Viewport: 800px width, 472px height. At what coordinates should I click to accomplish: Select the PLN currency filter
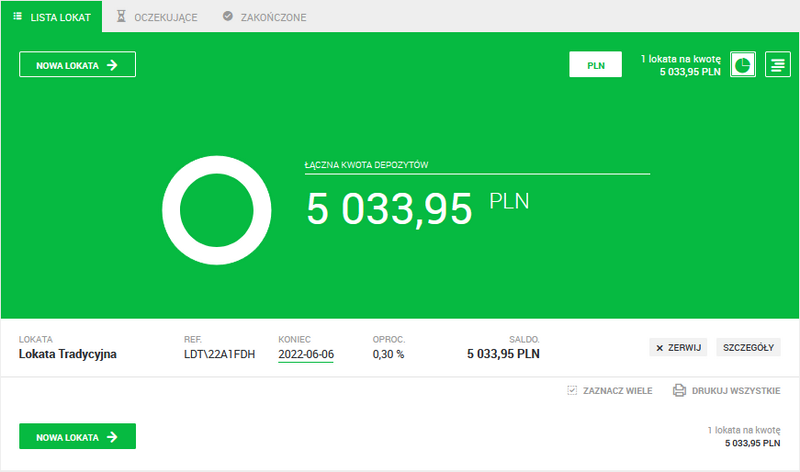click(x=595, y=65)
